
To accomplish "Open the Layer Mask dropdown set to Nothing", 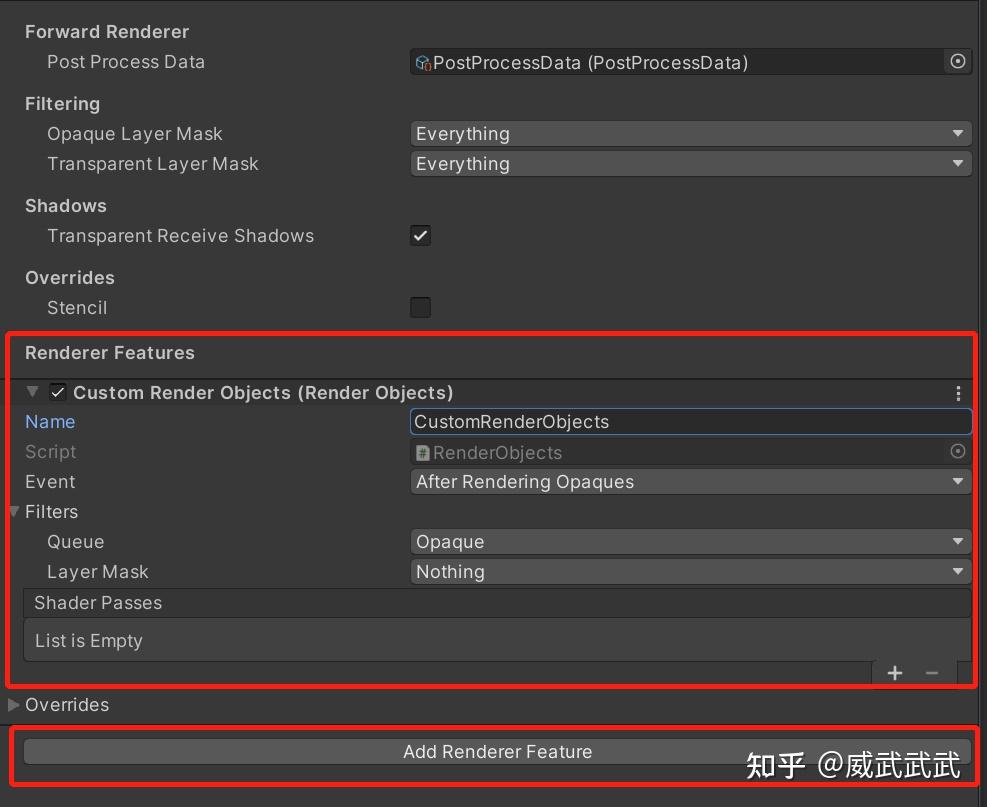I will (690, 571).
